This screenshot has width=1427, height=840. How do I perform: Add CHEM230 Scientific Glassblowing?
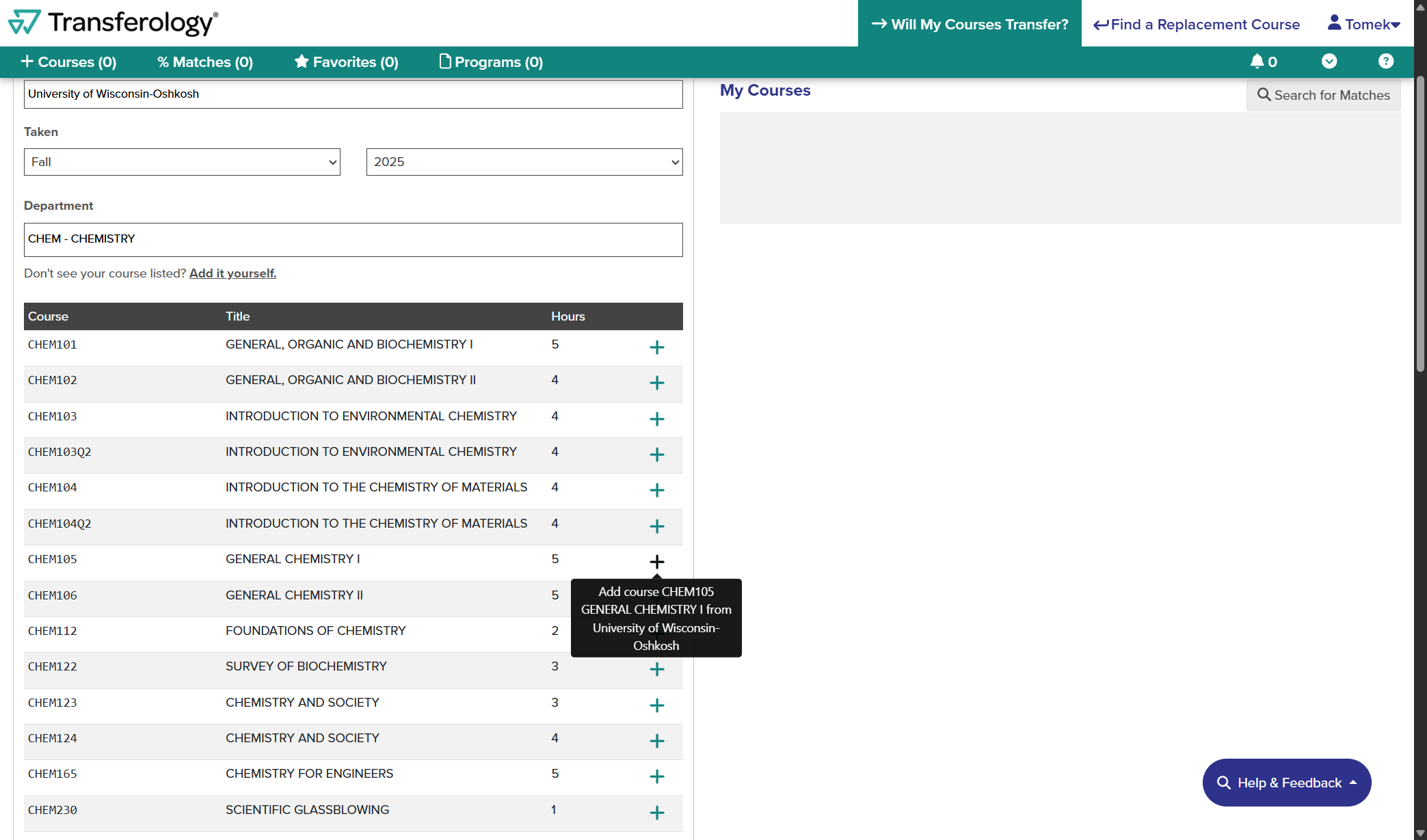tap(656, 813)
